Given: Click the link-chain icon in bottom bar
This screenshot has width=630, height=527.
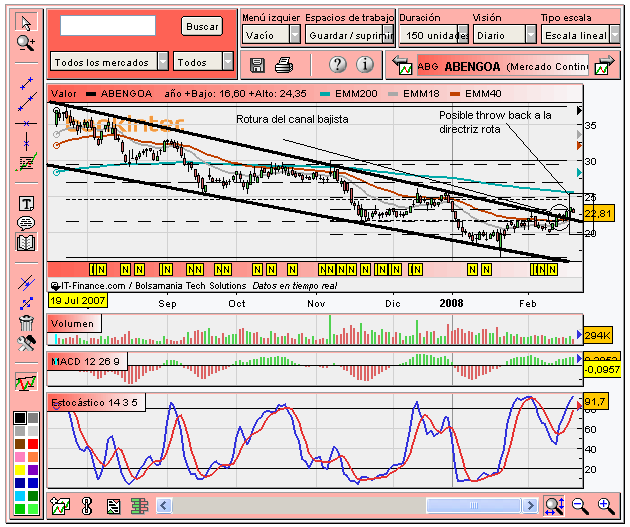Looking at the screenshot, I should click(x=87, y=505).
